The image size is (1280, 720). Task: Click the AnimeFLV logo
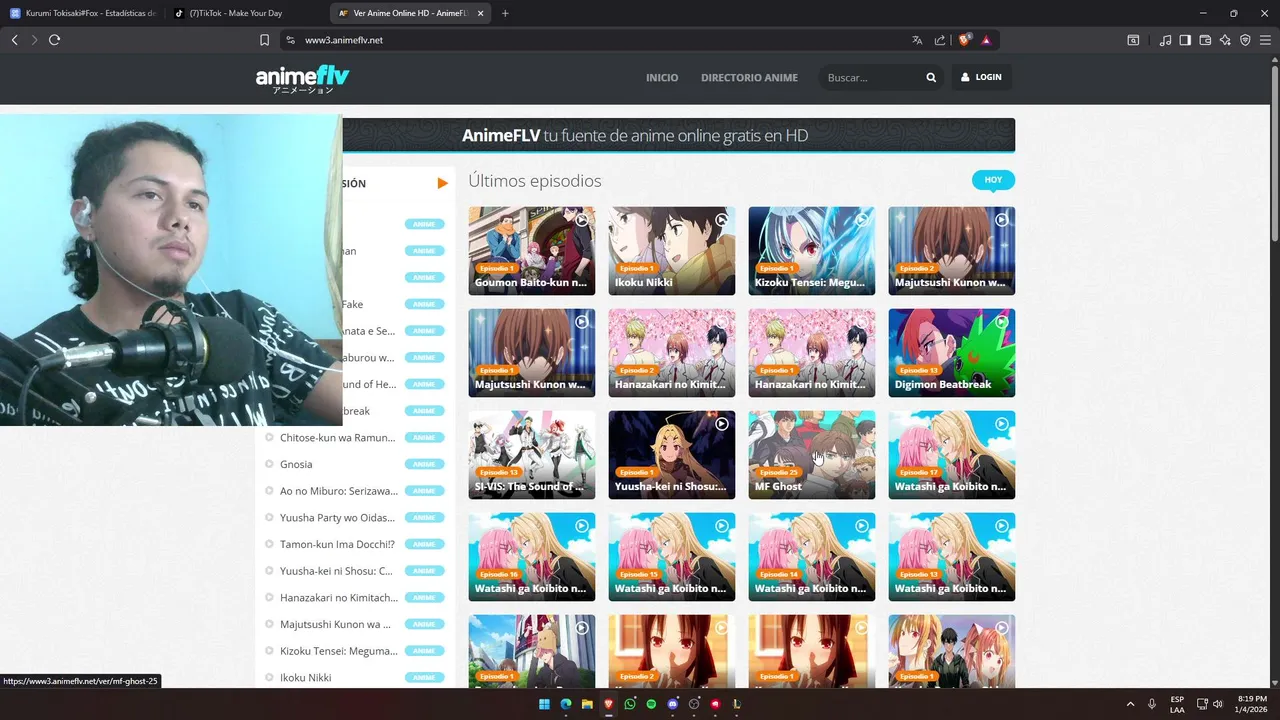pos(302,78)
